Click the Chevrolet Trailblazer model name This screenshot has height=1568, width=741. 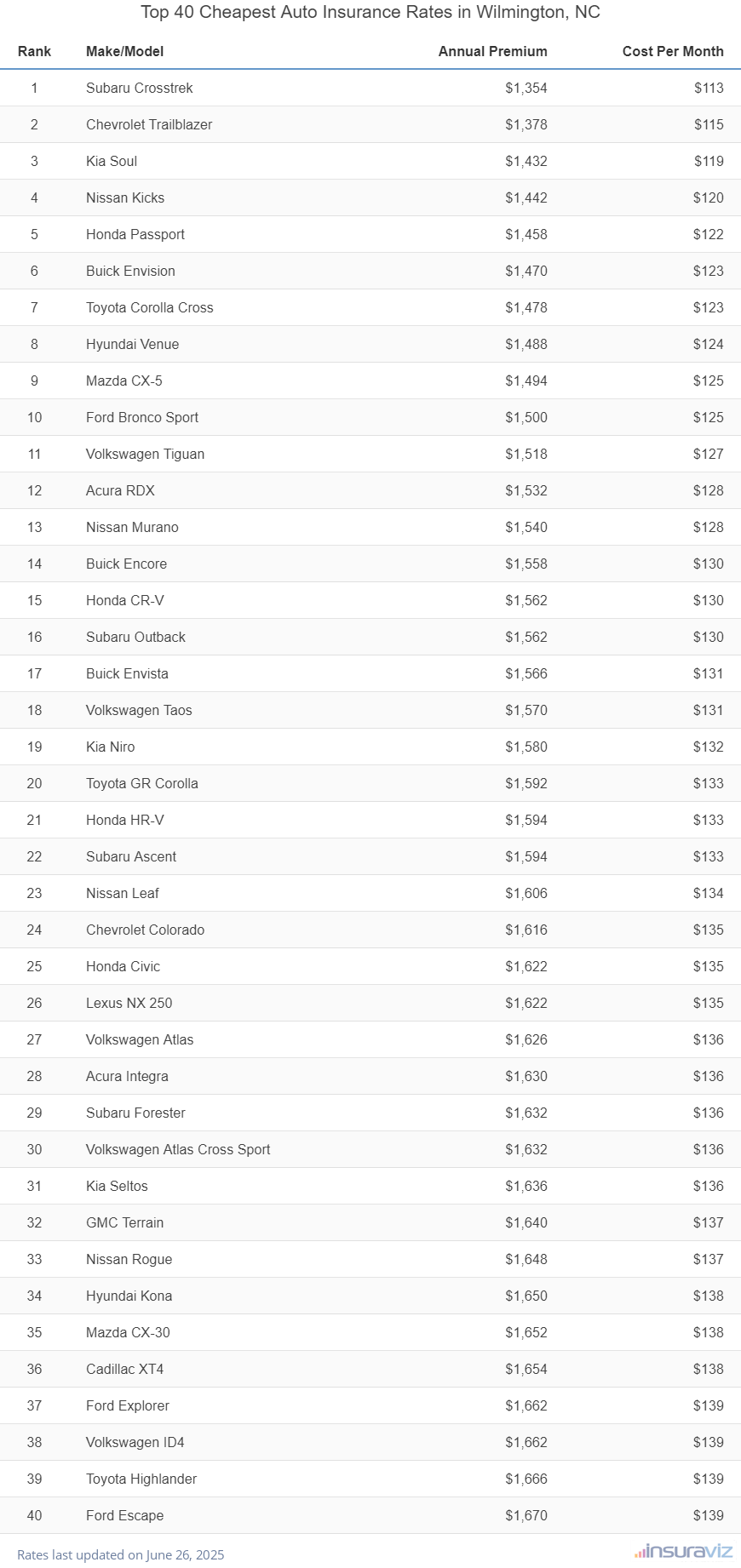[149, 124]
